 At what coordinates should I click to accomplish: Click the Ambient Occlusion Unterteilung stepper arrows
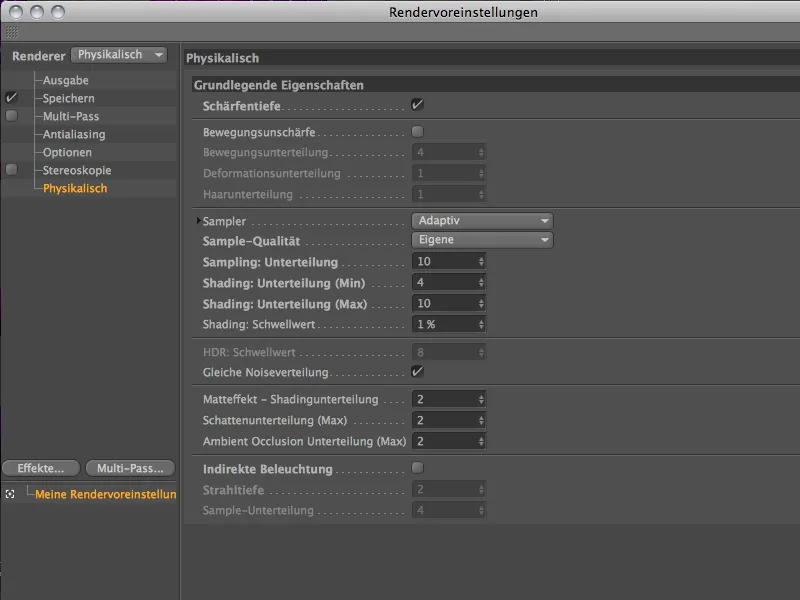point(481,441)
